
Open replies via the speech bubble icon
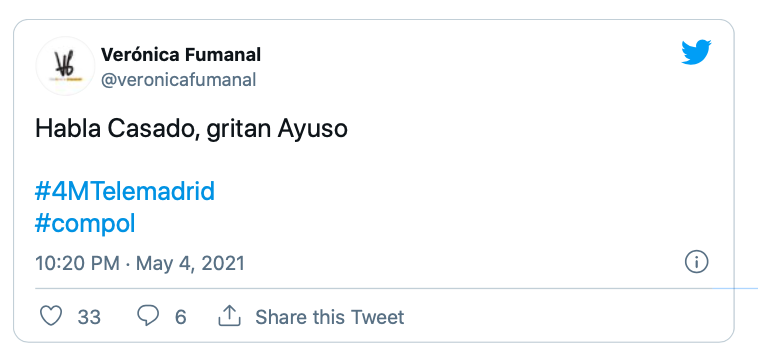point(148,317)
